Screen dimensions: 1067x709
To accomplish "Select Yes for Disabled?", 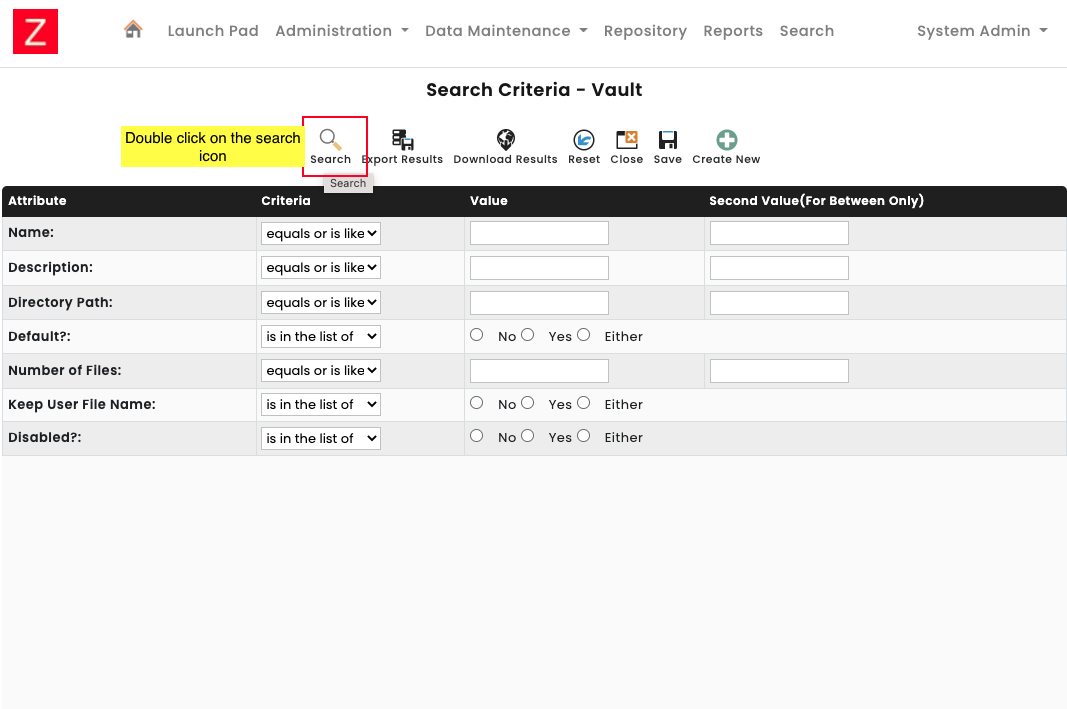I will coord(527,435).
